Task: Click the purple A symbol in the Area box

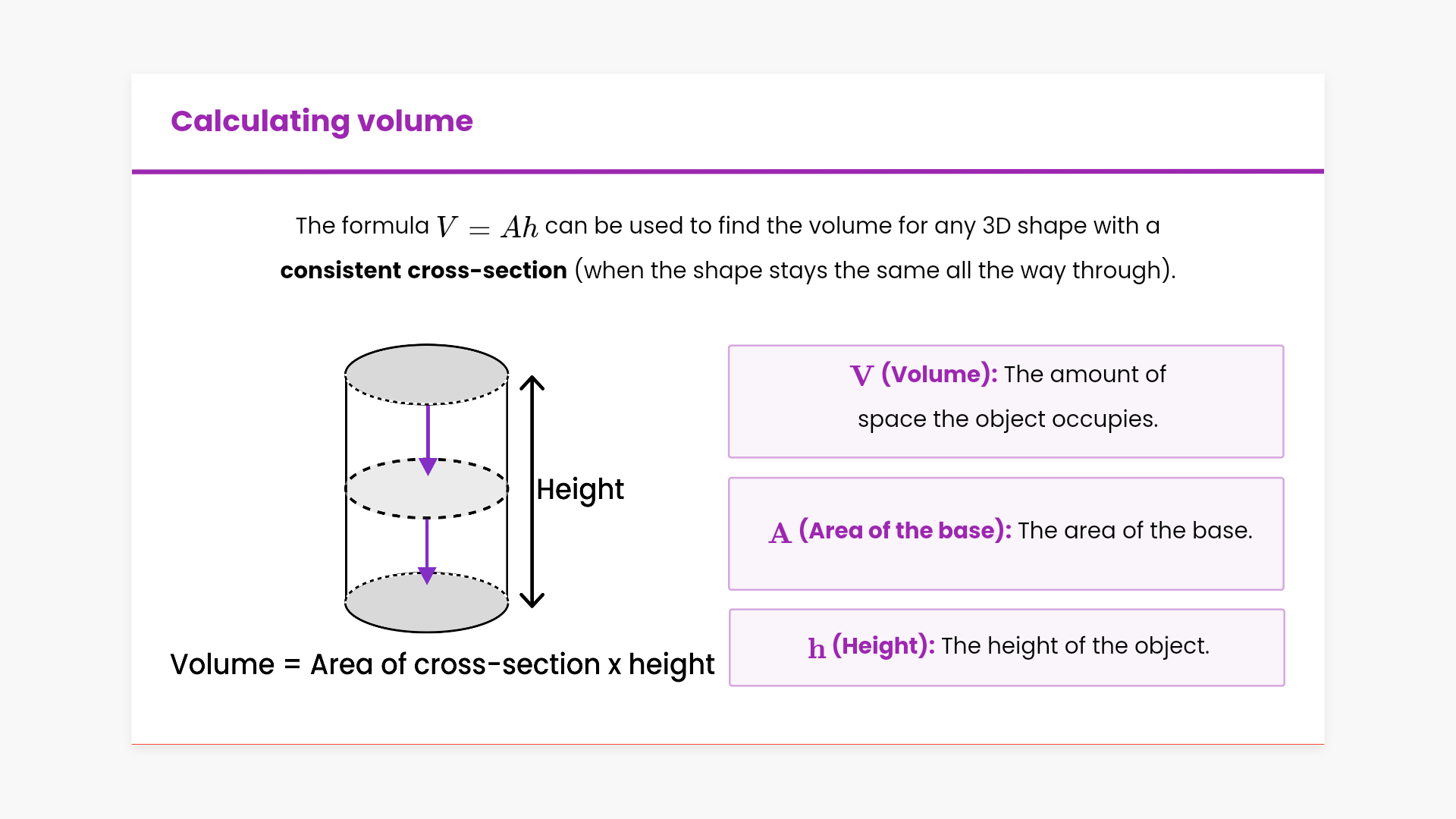Action: 780,532
